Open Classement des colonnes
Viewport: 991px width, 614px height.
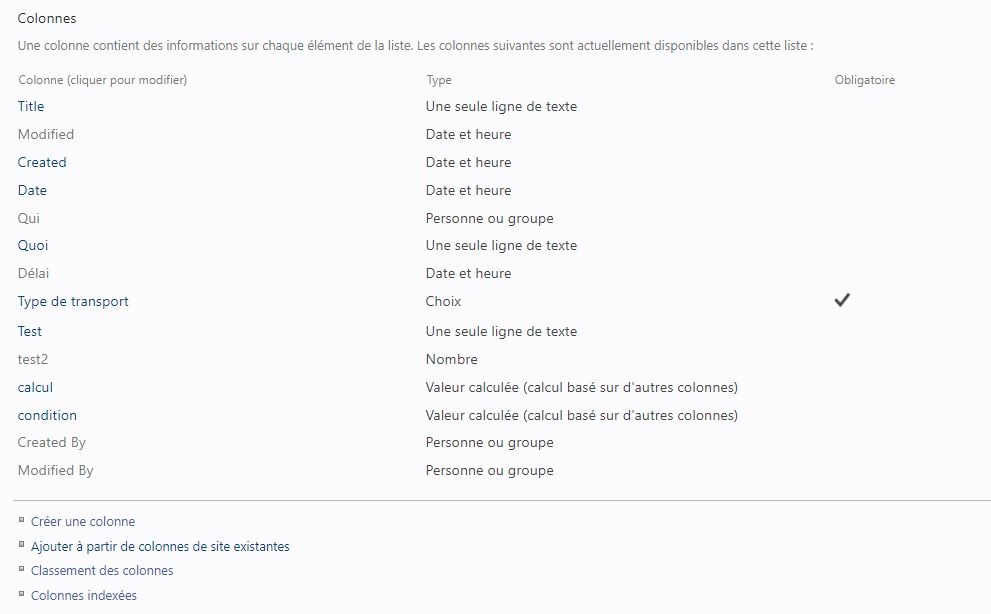(x=102, y=570)
